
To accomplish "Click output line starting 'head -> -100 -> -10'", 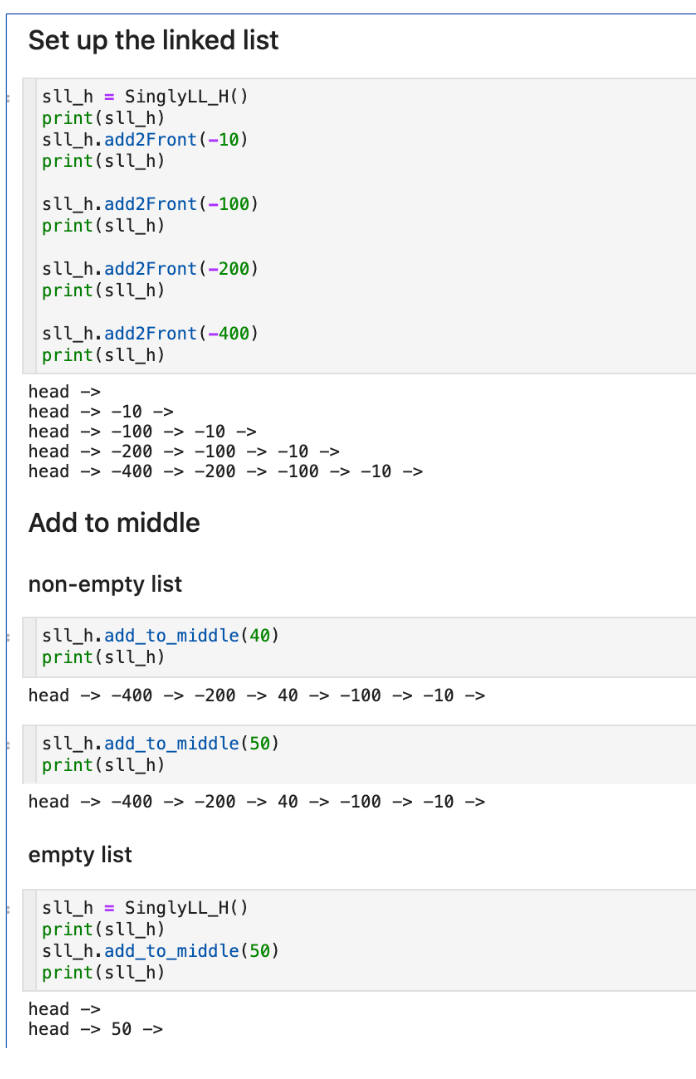I will (x=142, y=431).
